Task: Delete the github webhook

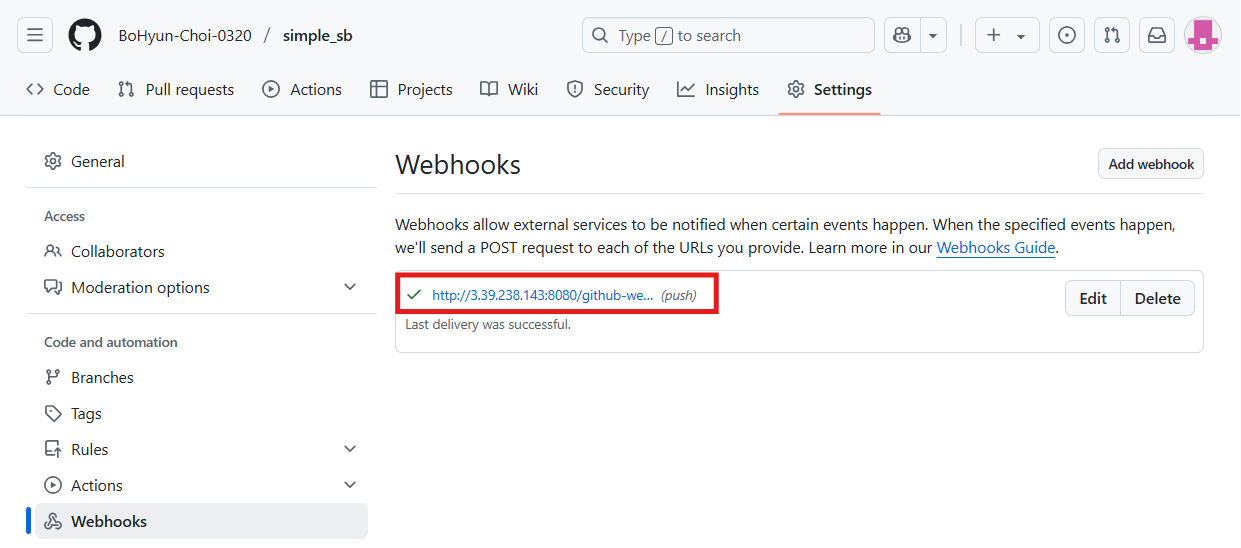Action: coord(1157,298)
